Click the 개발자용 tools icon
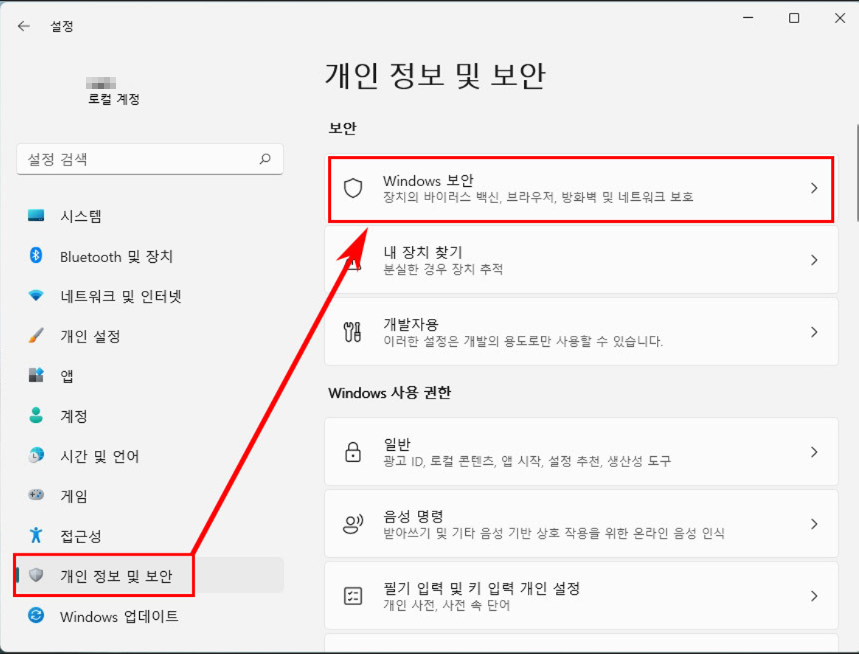Image resolution: width=859 pixels, height=654 pixels. (352, 332)
